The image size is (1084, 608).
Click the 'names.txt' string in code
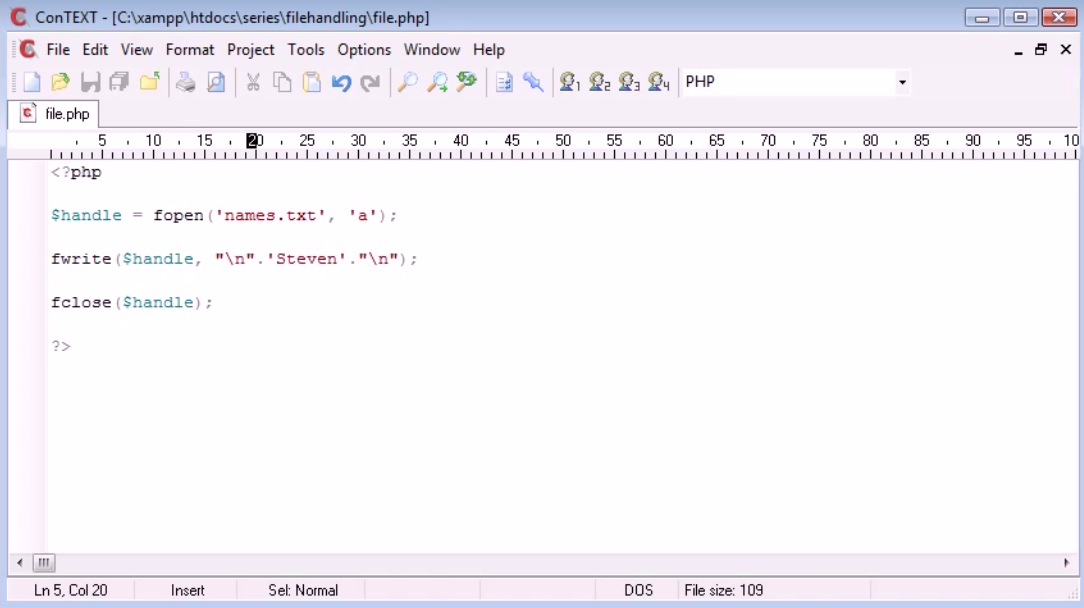[270, 215]
